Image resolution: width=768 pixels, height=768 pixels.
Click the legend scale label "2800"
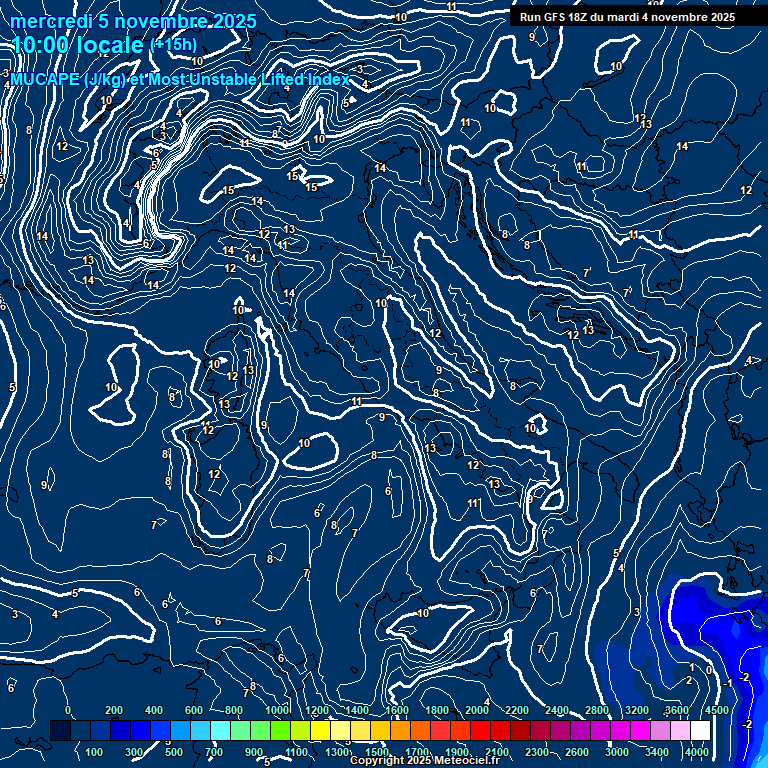pyautogui.click(x=597, y=710)
